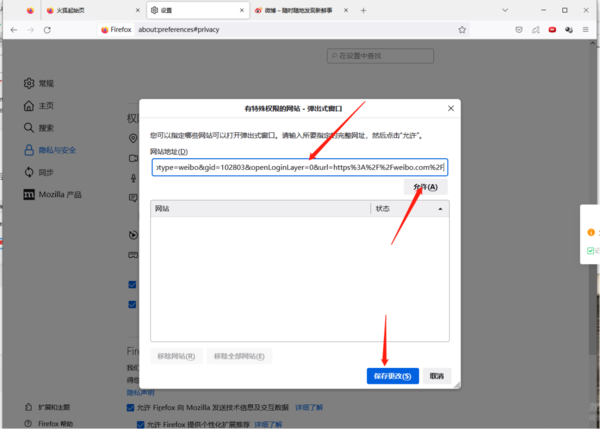This screenshot has height=429, width=600.
Task: Bookmark this page with the star icon
Action: pyautogui.click(x=462, y=30)
